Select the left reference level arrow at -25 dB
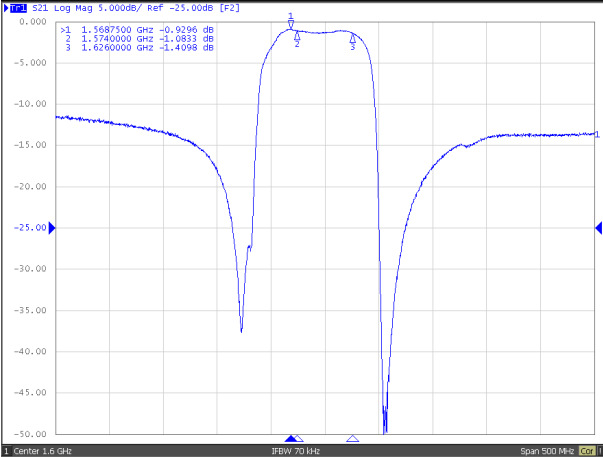Image resolution: width=603 pixels, height=457 pixels. pyautogui.click(x=52, y=228)
